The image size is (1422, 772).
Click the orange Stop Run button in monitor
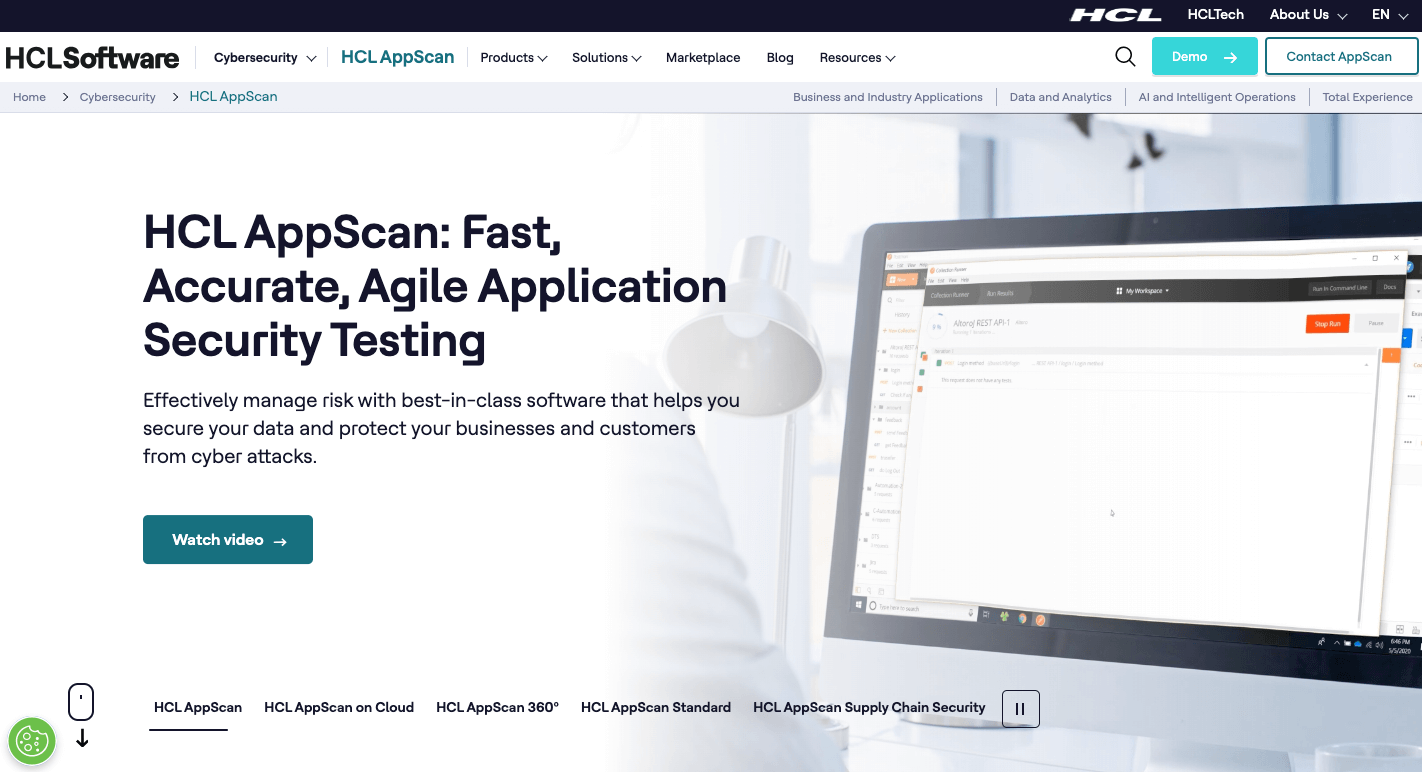pyautogui.click(x=1327, y=324)
